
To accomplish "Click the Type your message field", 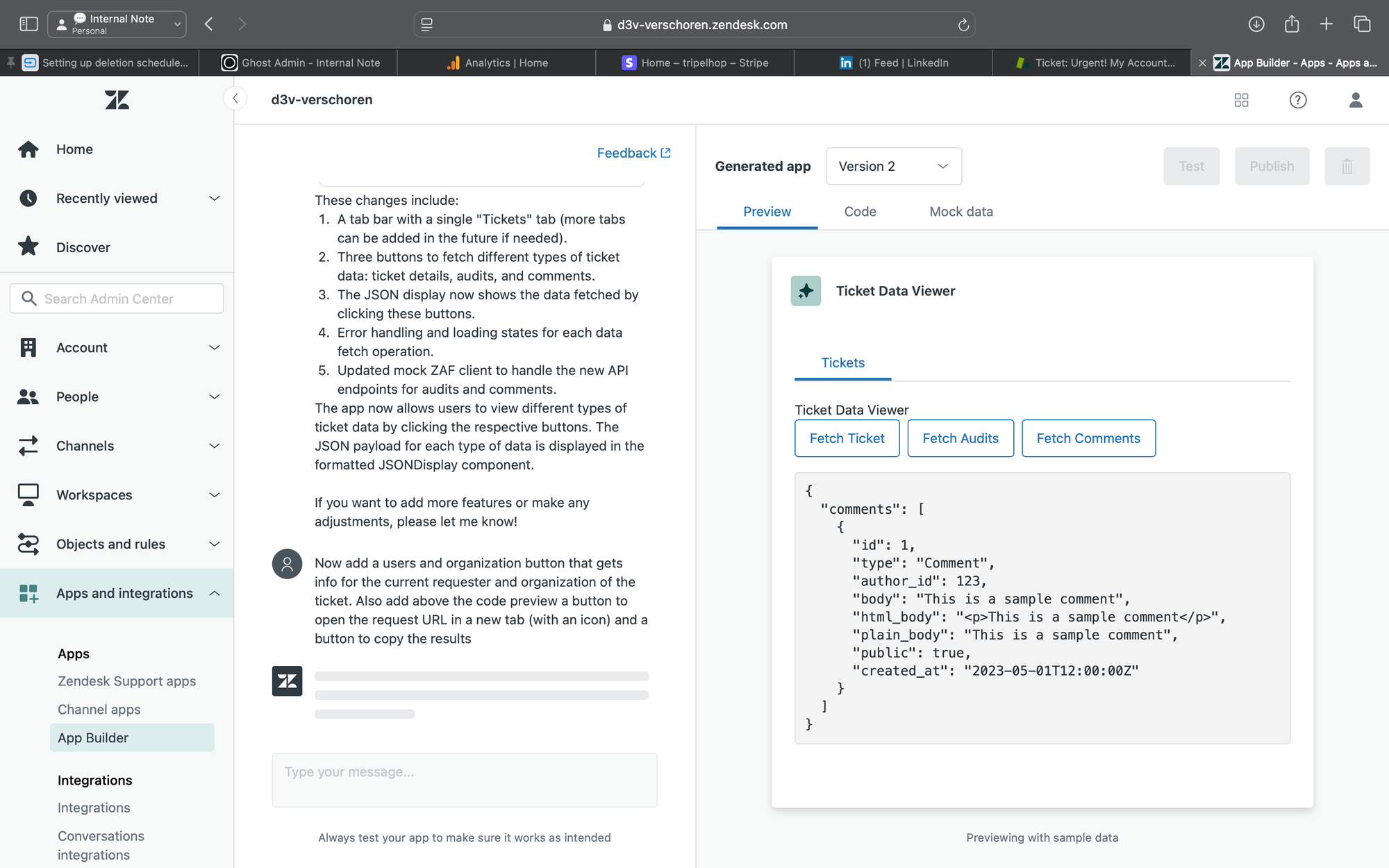I will [465, 780].
